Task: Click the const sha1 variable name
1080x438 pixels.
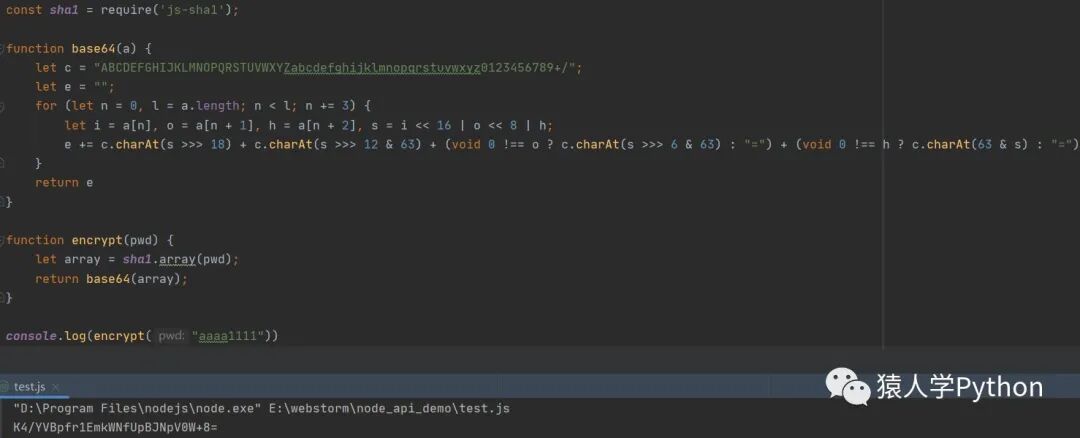Action: coord(64,10)
